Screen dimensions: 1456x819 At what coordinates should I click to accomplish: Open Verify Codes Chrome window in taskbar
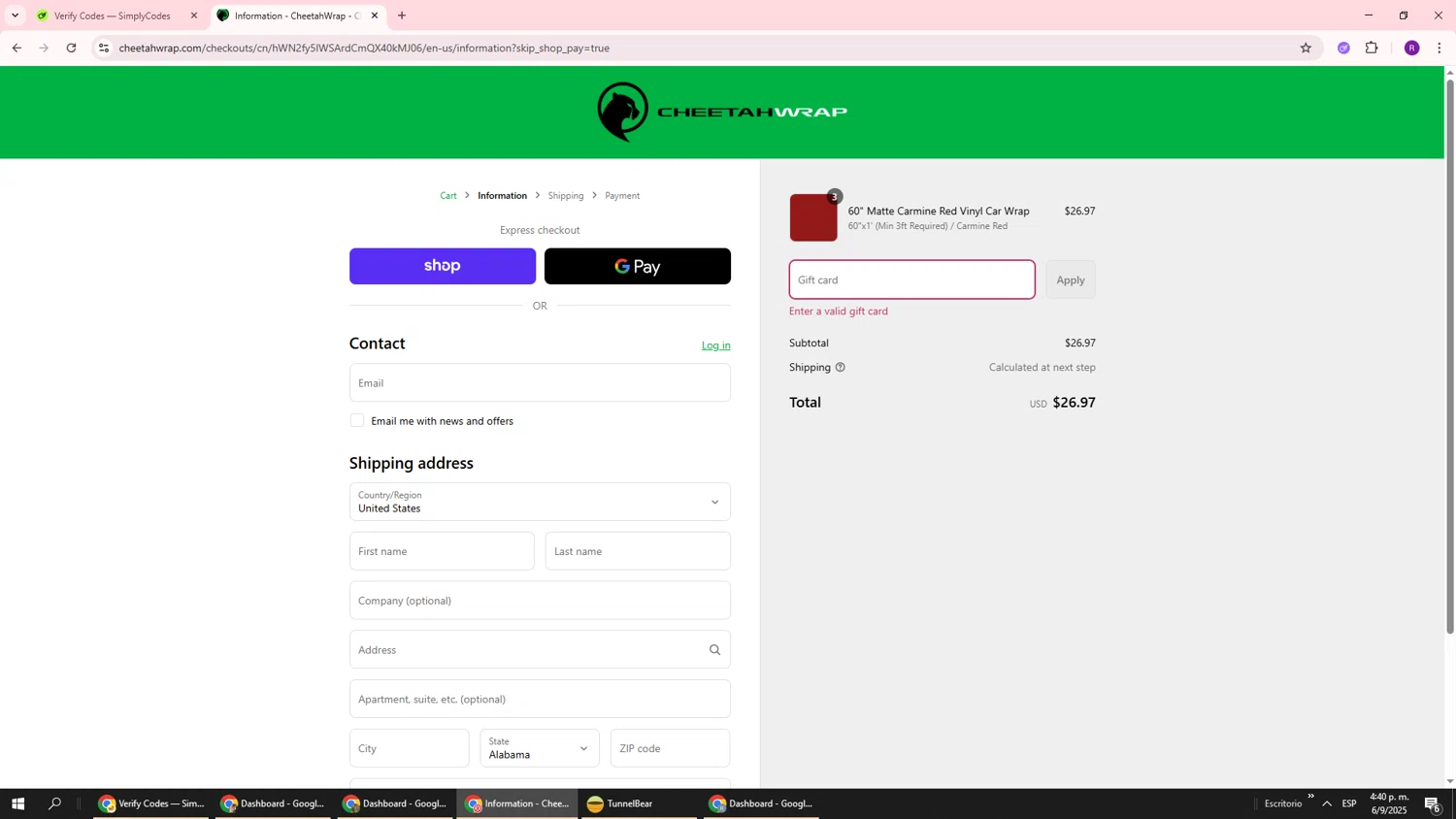150,803
